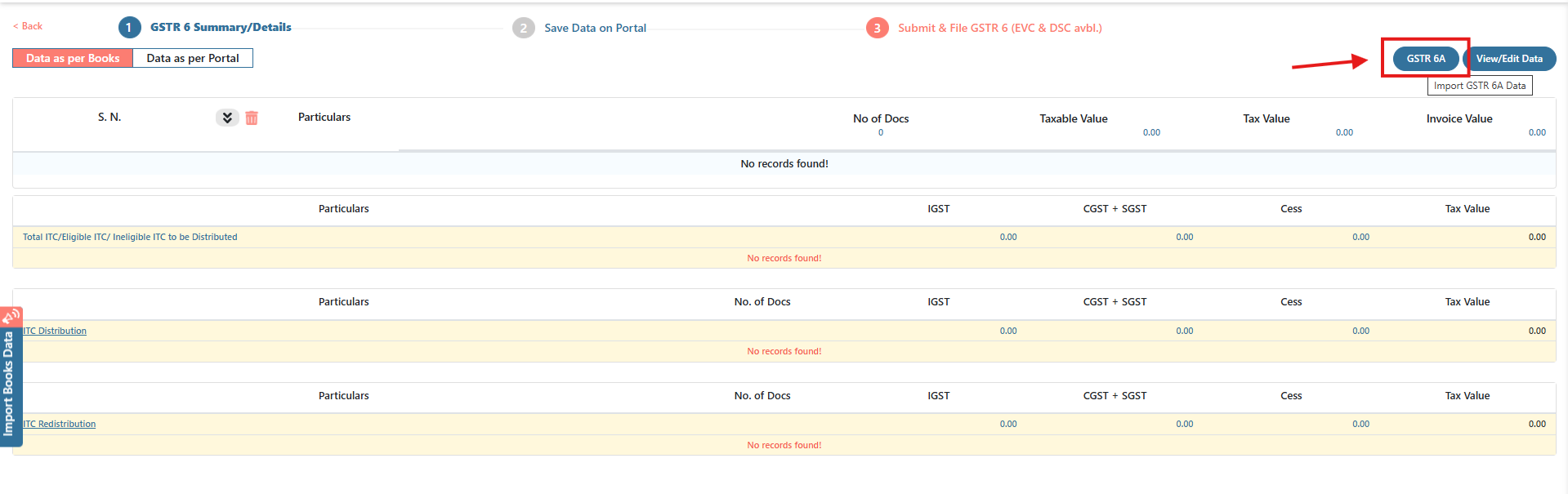Go back using the Back link
Viewport: 1568px width, 494px height.
(x=28, y=26)
